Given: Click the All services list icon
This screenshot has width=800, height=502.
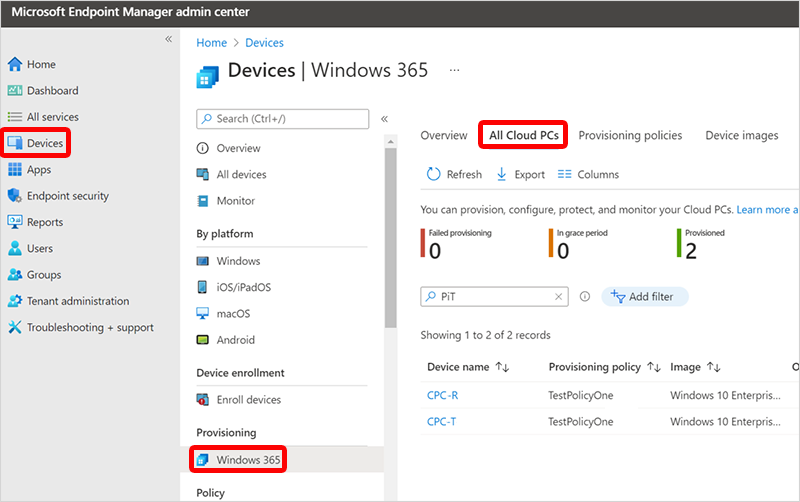Looking at the screenshot, I should coord(15,117).
